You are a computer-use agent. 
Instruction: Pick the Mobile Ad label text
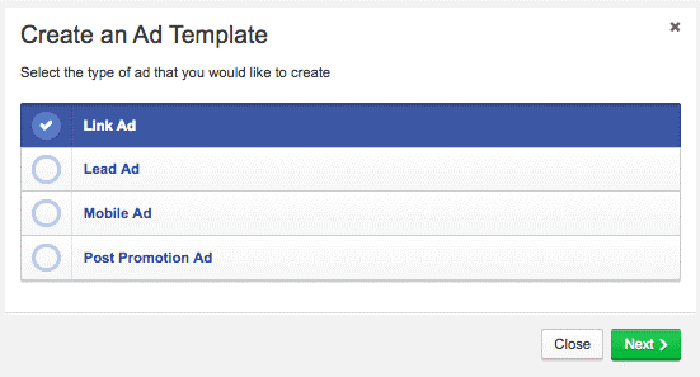[x=118, y=213]
